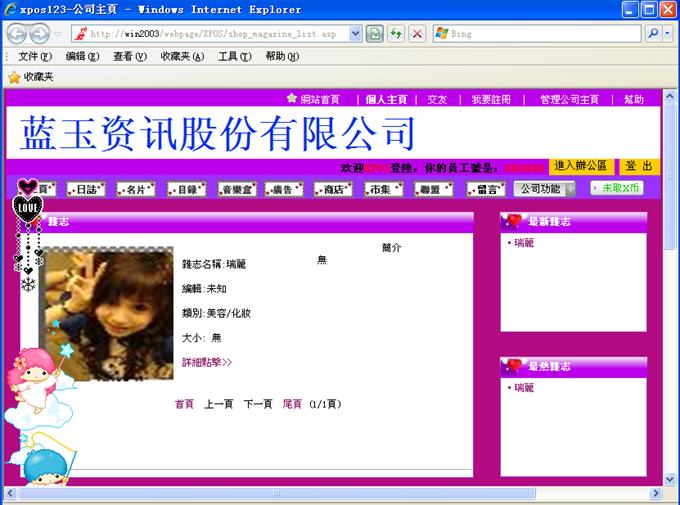The height and width of the screenshot is (505, 680).
Task: Expand the address bar URL dropdown
Action: click(x=356, y=33)
